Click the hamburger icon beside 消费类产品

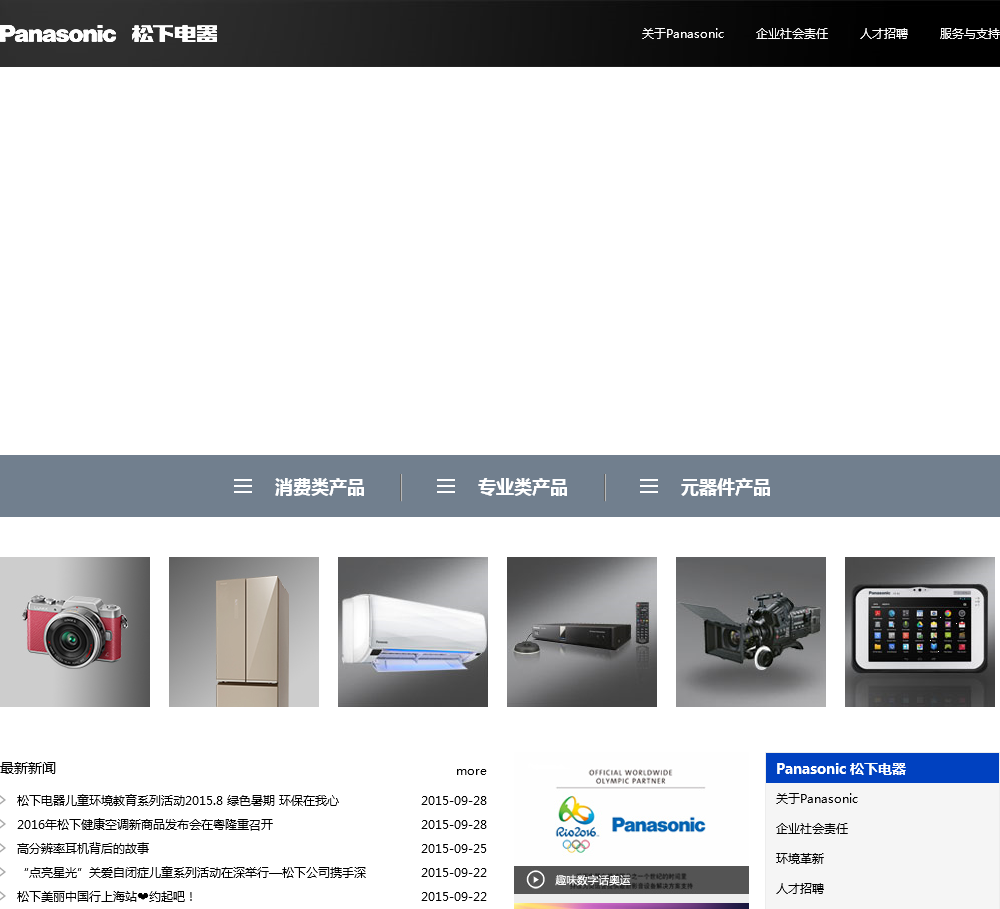[x=243, y=486]
